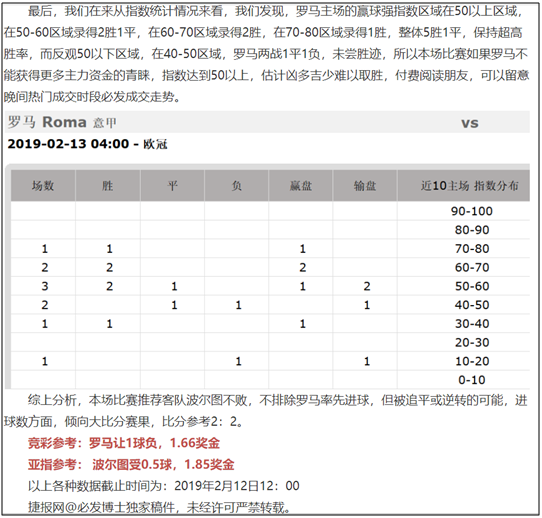Click 负 value 1 in 10-20 row

pyautogui.click(x=238, y=361)
